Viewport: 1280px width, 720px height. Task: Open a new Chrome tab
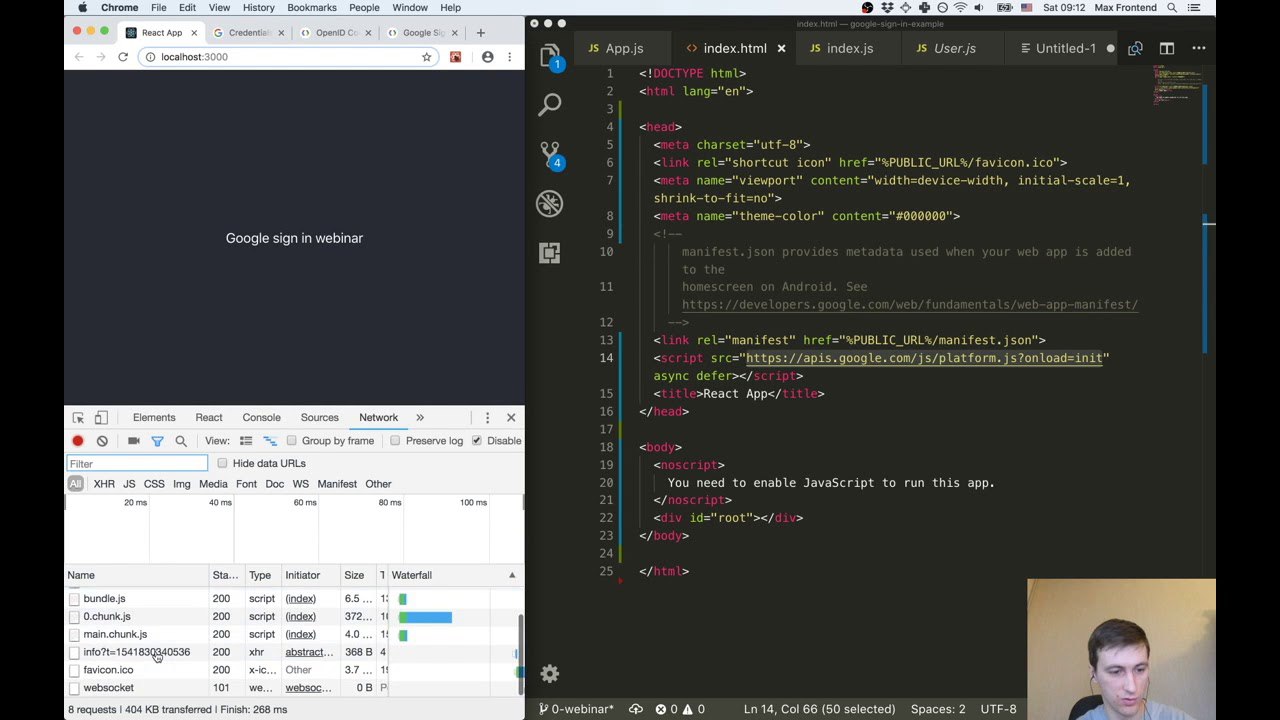[480, 33]
